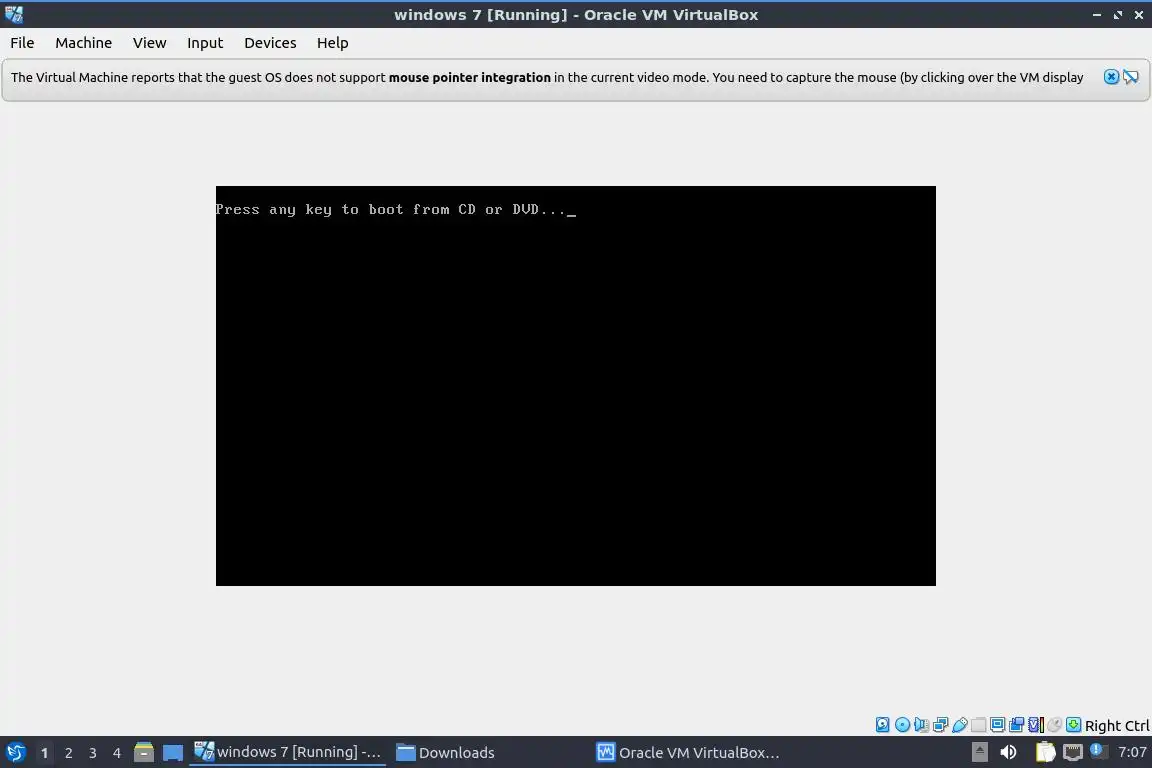Click inside the VM boot display

[575, 386]
